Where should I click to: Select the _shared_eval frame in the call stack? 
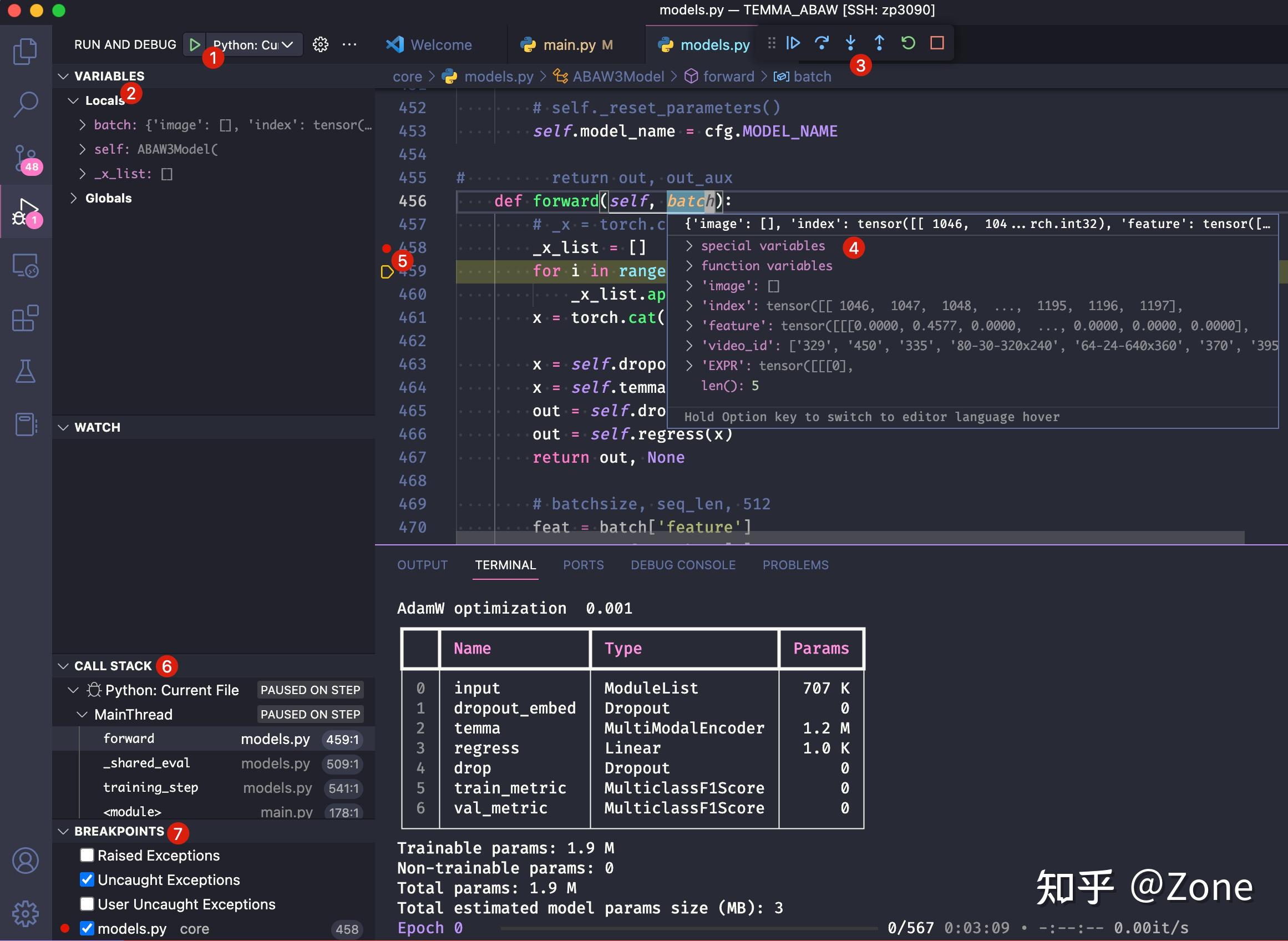146,763
